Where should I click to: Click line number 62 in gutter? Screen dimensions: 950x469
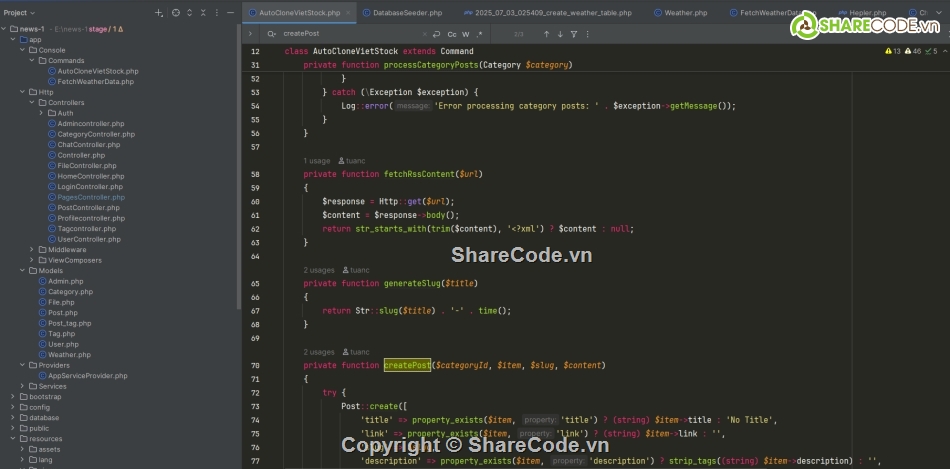click(x=255, y=229)
